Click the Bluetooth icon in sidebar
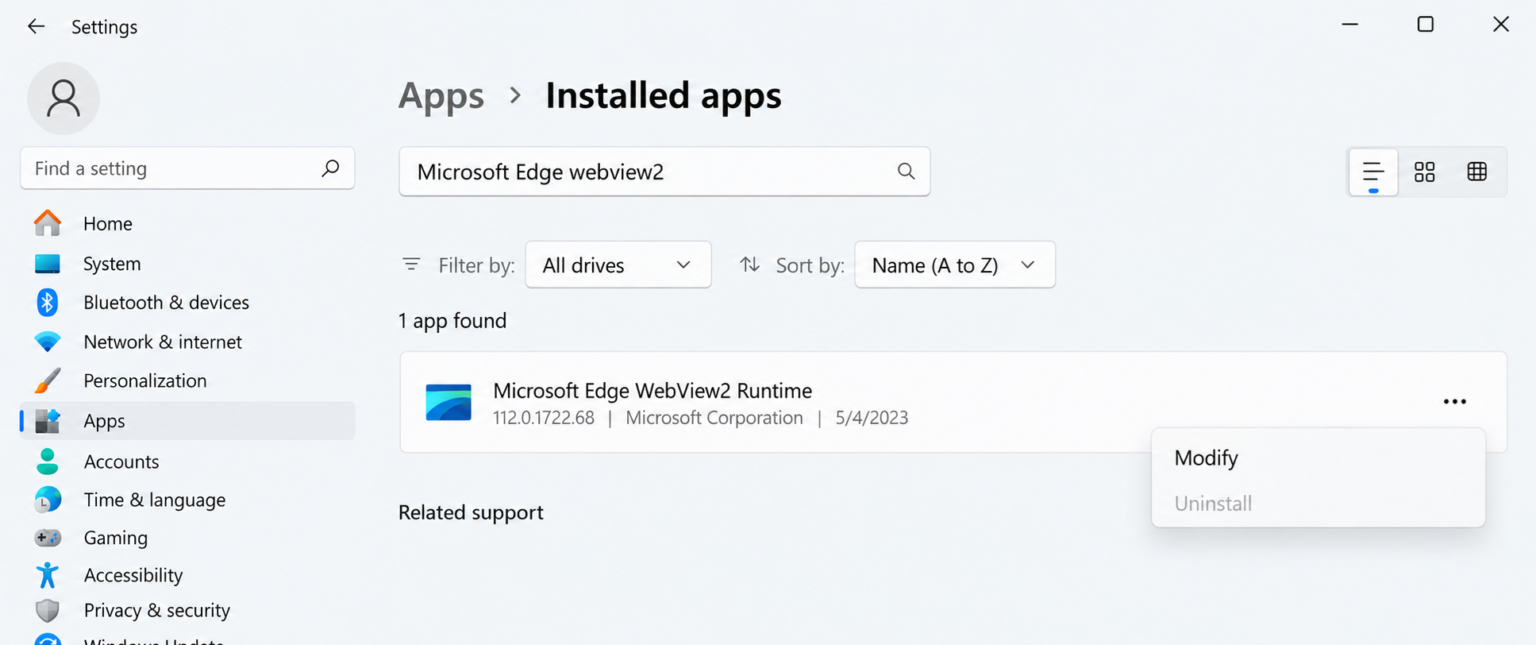The height and width of the screenshot is (645, 1536). [x=47, y=302]
